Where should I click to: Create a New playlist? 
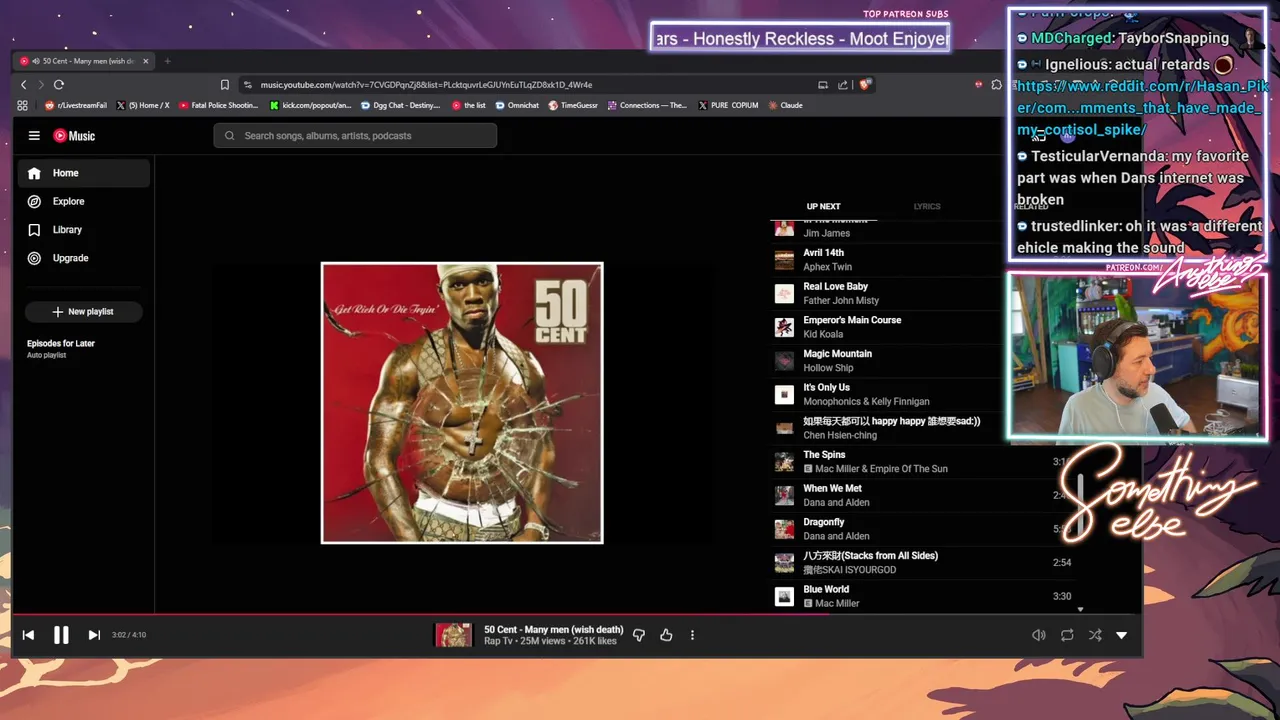click(x=83, y=312)
